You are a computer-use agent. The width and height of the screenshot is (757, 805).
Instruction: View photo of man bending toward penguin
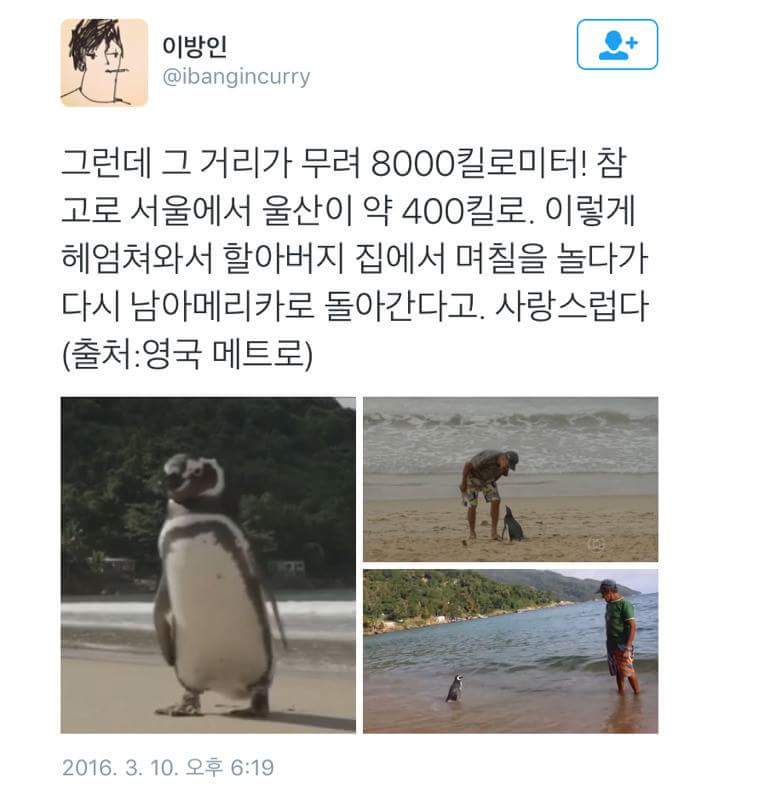pyautogui.click(x=511, y=479)
